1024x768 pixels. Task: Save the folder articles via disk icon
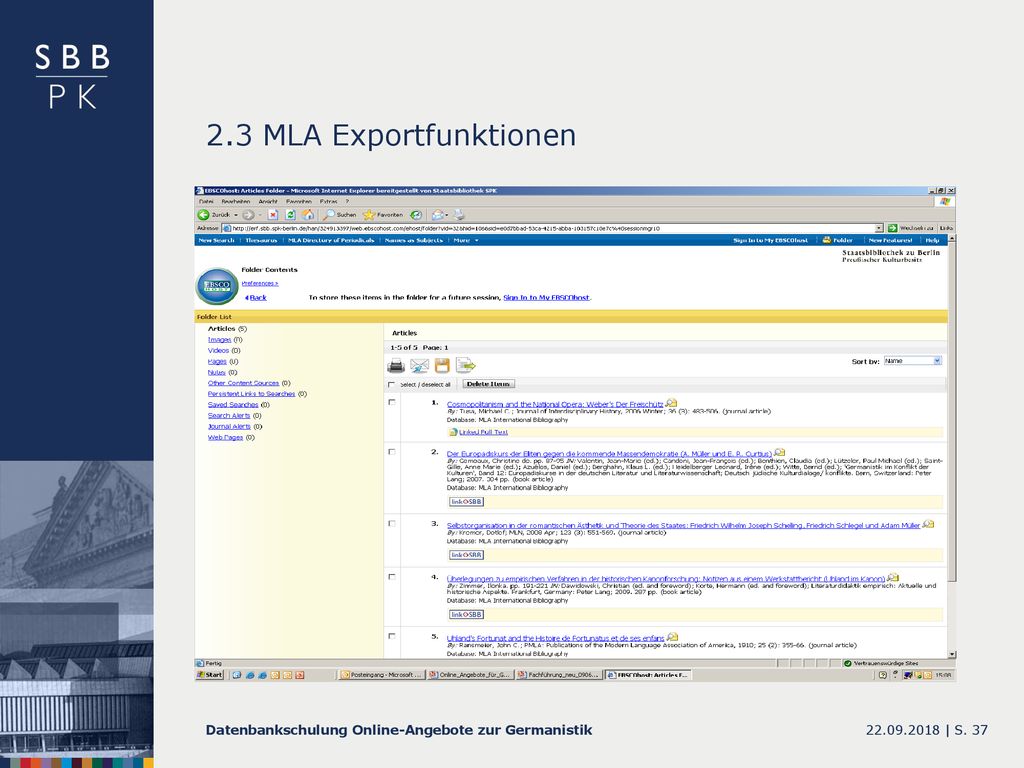(442, 366)
